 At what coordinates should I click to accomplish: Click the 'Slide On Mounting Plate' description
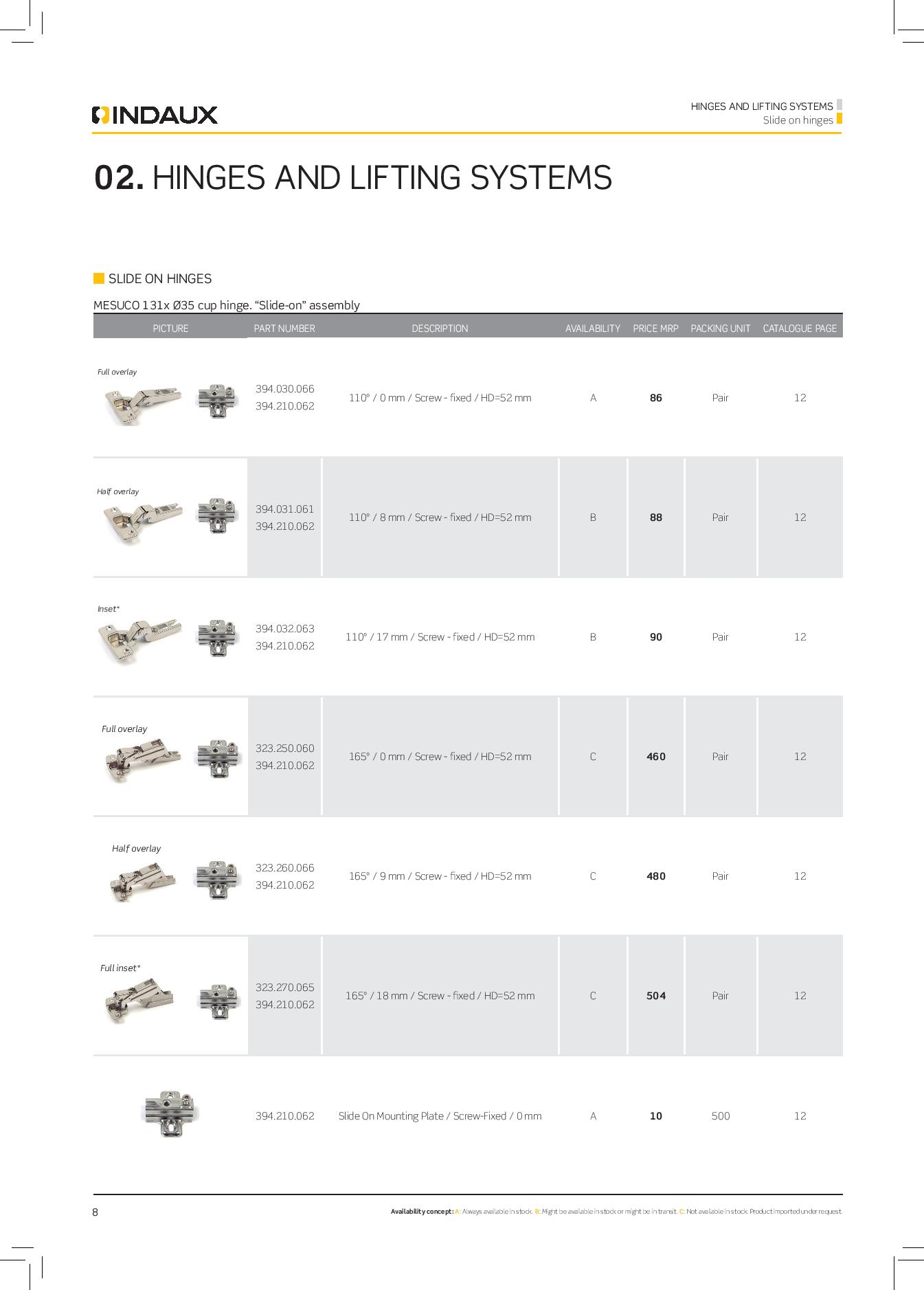point(440,1116)
